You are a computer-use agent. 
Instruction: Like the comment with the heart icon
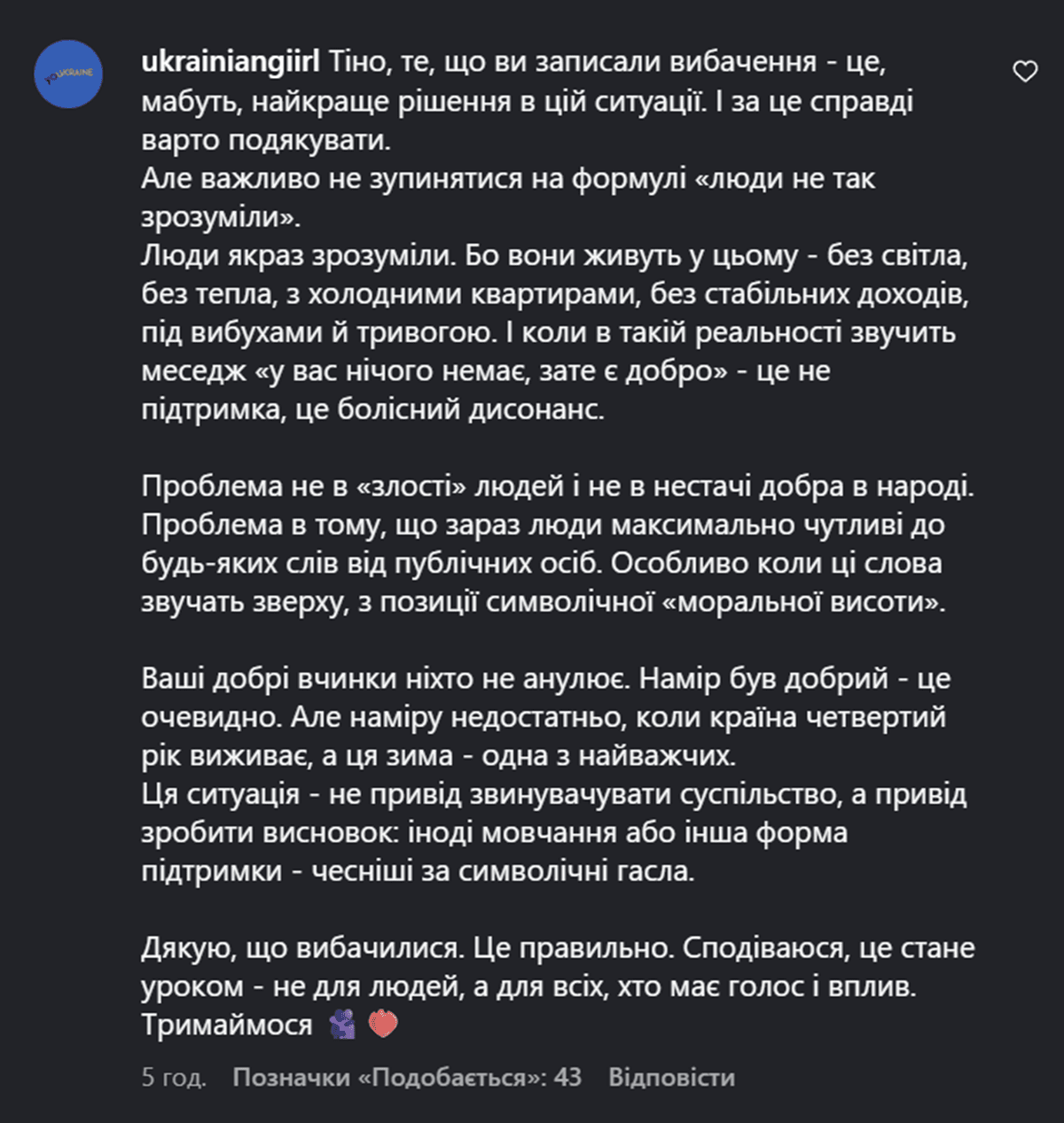click(1025, 72)
